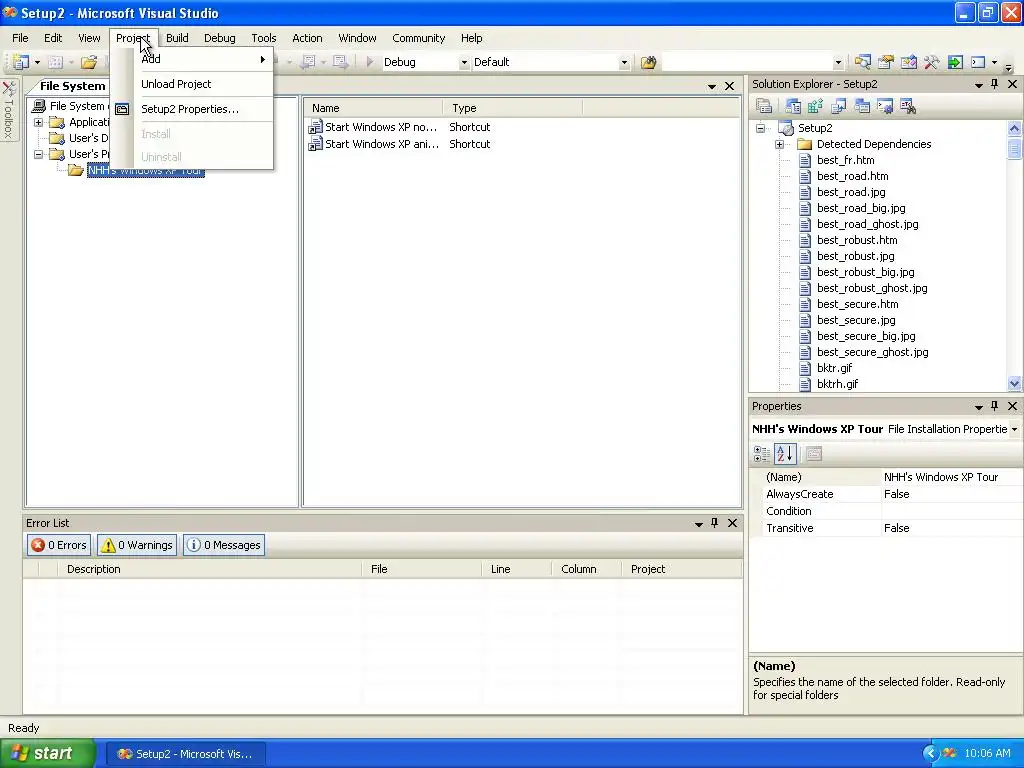Screen dimensions: 1024x768
Task: Open Object Browser from the main toolbar
Action: click(908, 62)
